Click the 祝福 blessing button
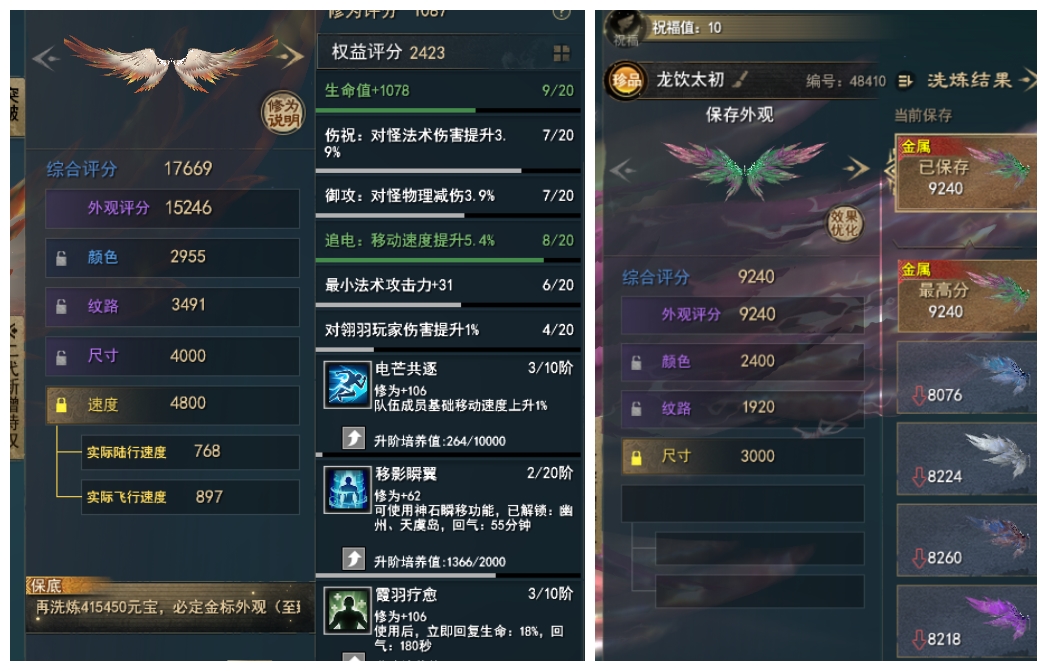Screen dimensions: 1047x671 click(624, 29)
